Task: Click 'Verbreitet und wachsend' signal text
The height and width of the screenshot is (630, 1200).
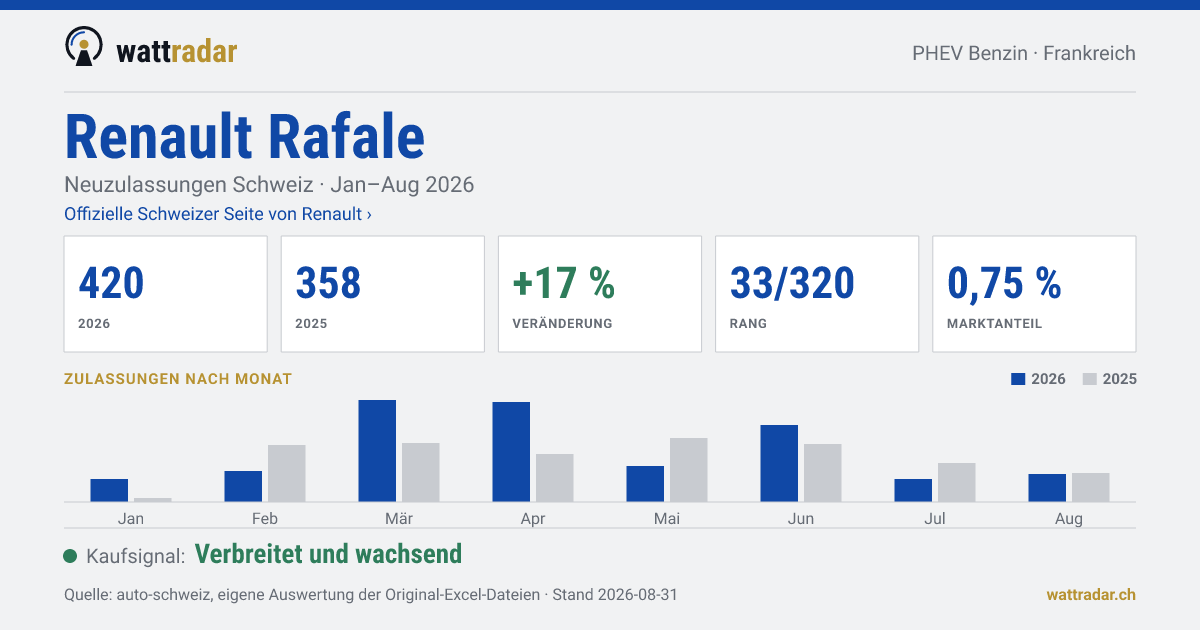Action: (328, 554)
